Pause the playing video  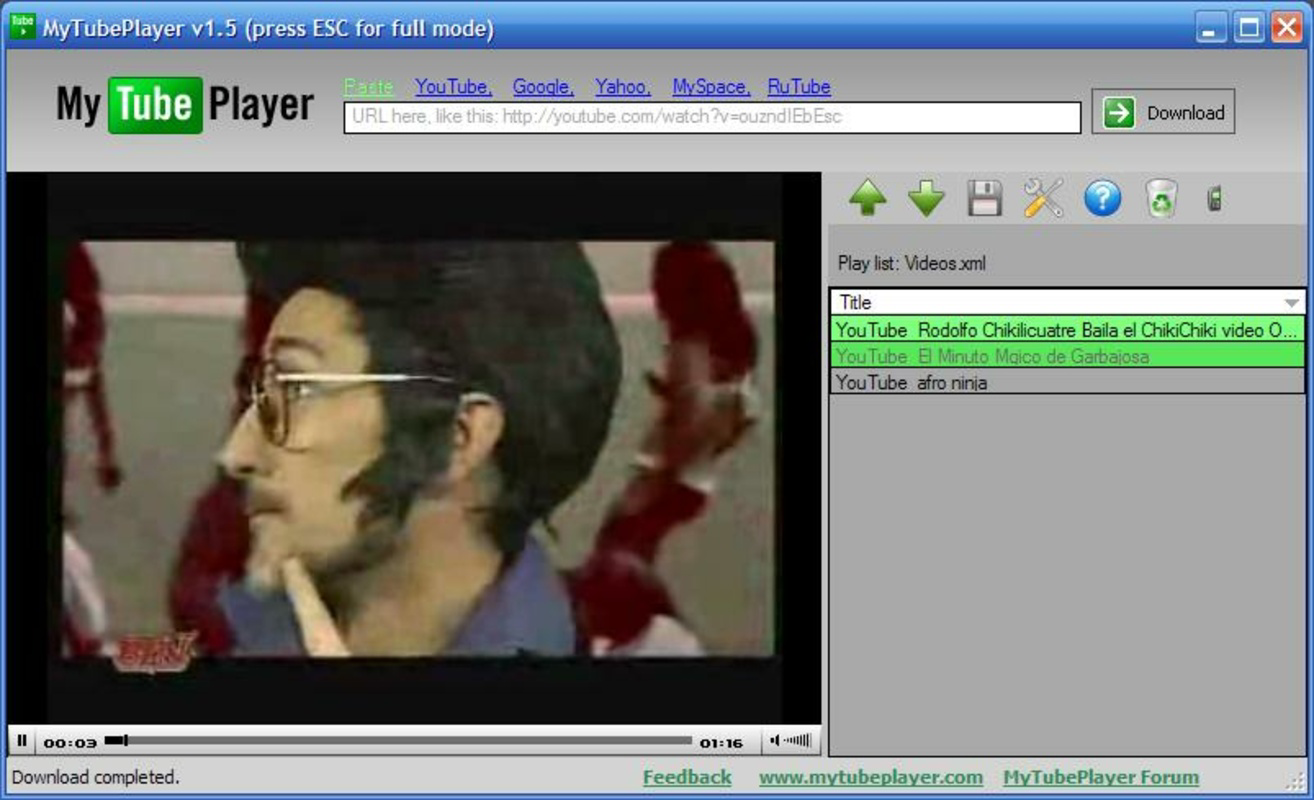click(22, 741)
